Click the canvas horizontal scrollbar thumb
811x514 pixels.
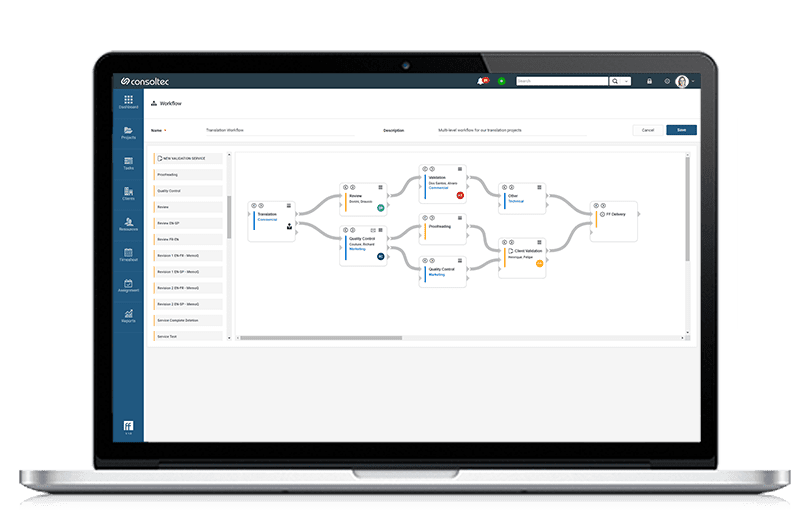(x=321, y=338)
